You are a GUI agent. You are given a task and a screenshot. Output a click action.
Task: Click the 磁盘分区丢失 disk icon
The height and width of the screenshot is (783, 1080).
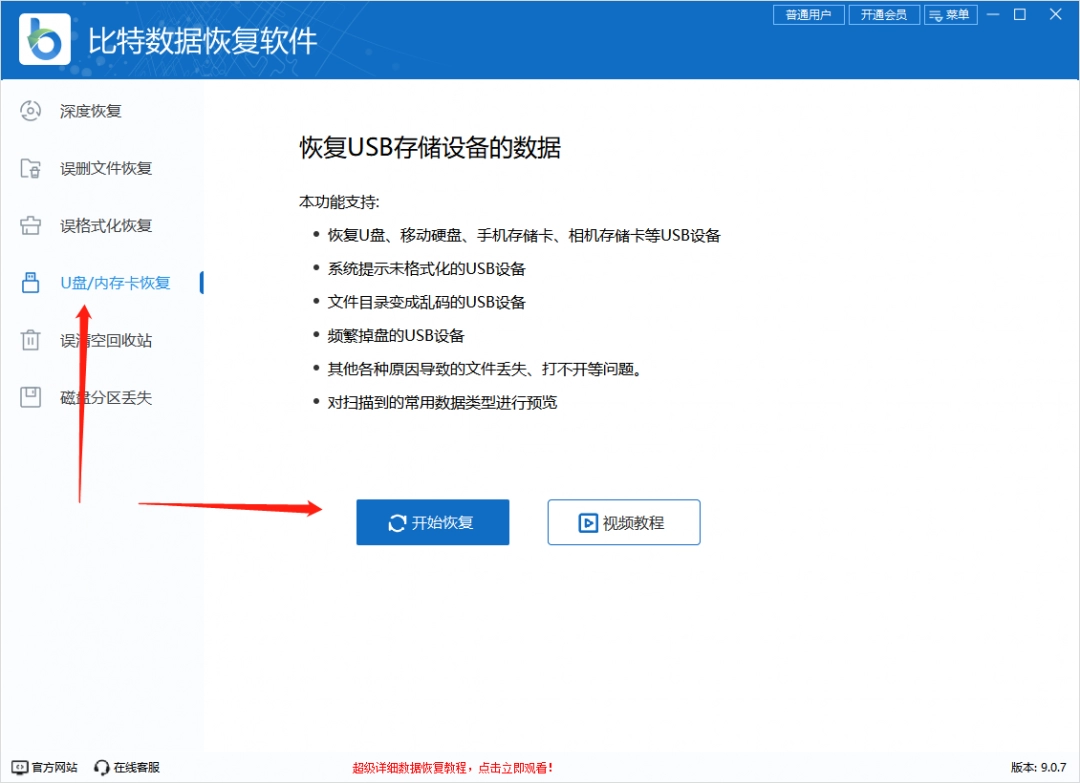(x=30, y=397)
